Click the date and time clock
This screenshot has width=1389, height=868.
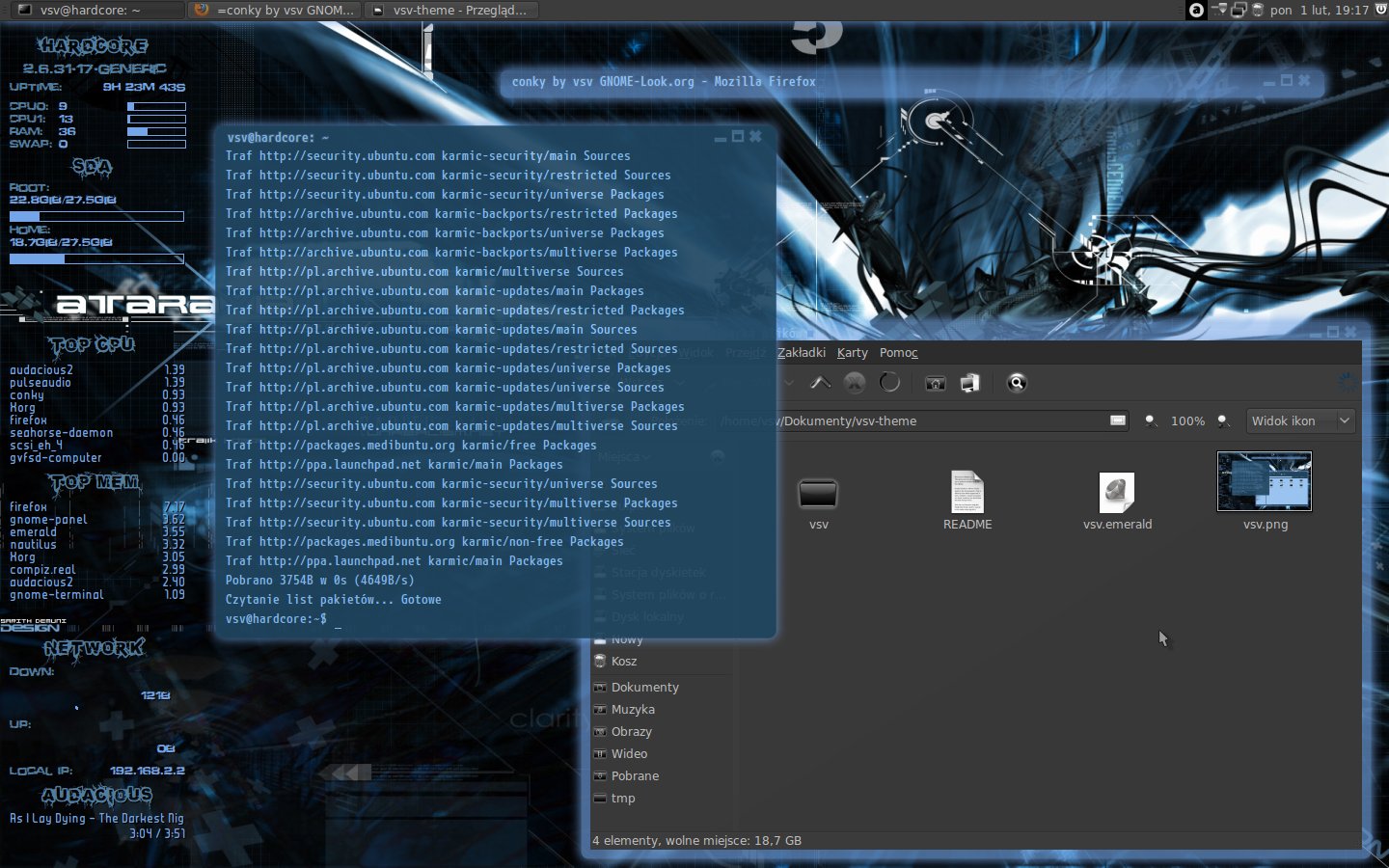1320,10
